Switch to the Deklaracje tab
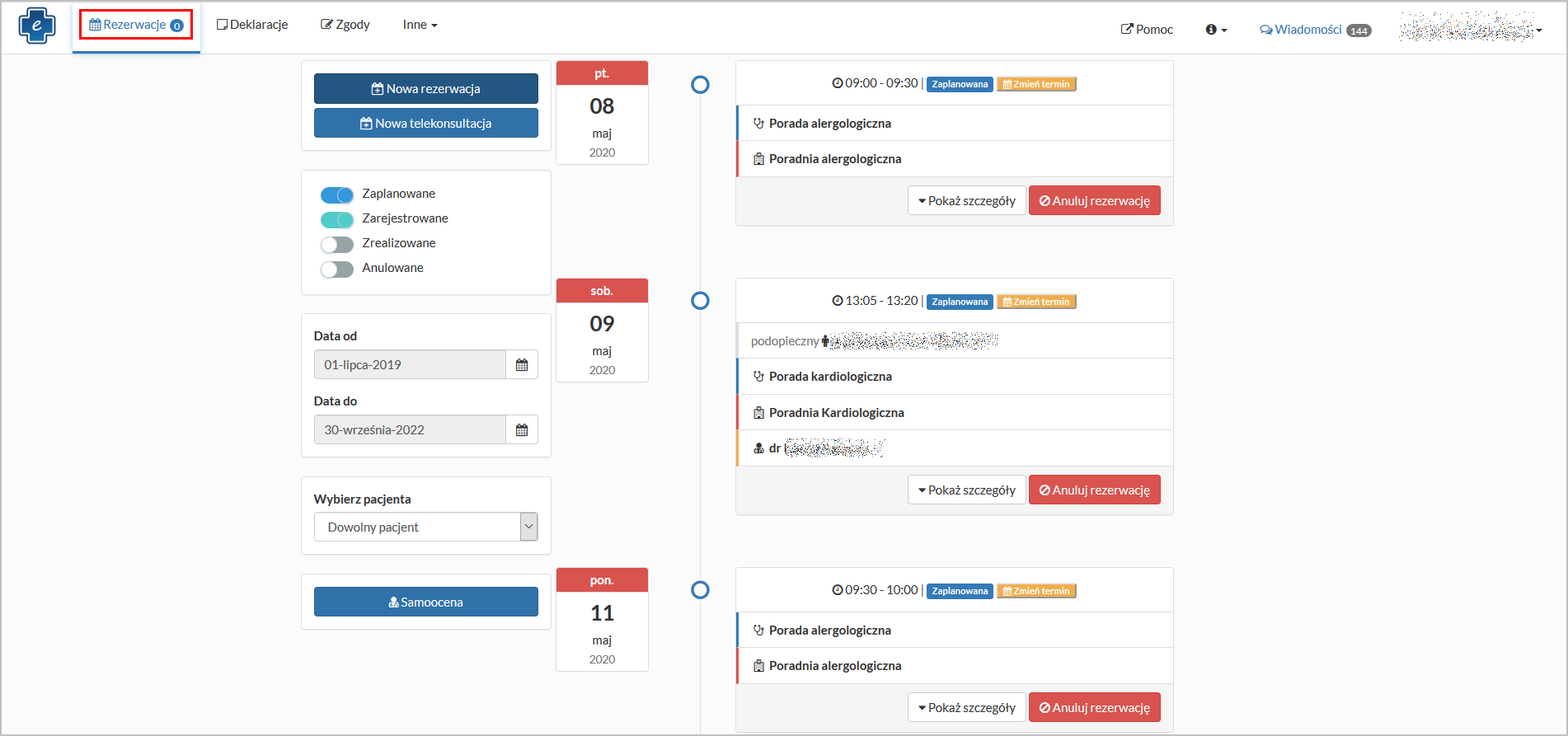This screenshot has height=736, width=1568. tap(252, 25)
